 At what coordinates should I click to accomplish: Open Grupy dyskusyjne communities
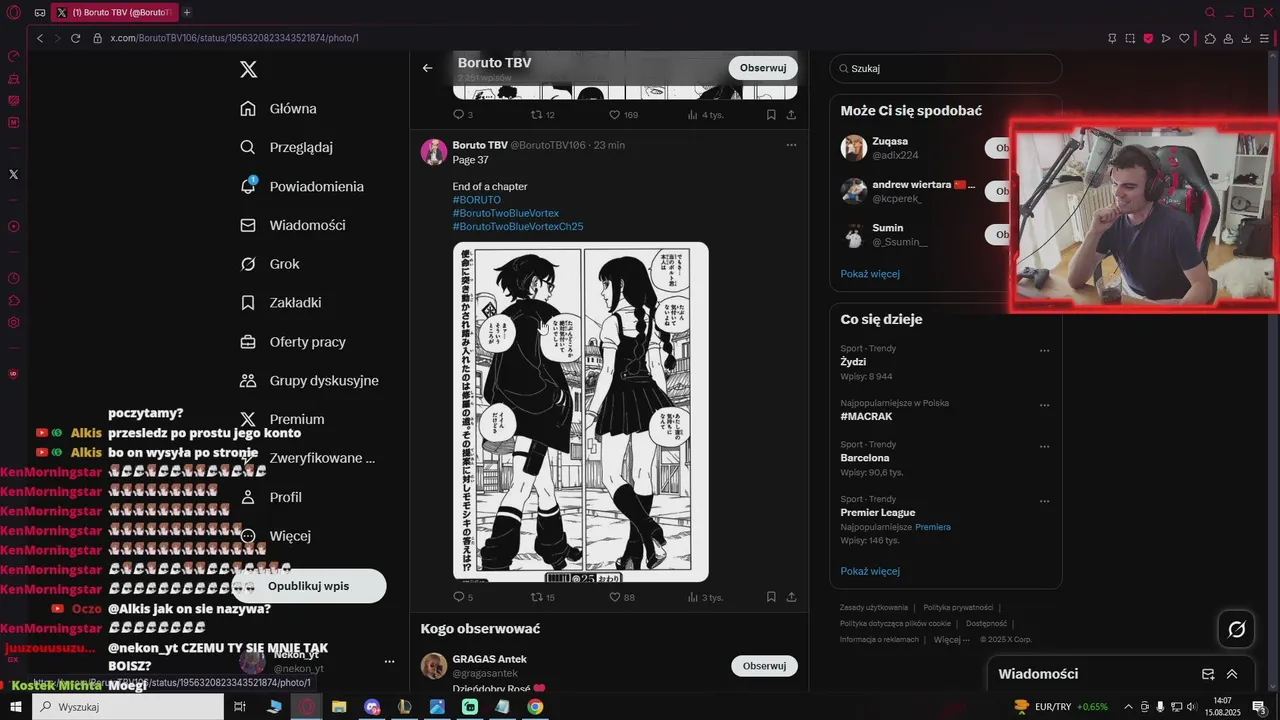click(x=309, y=380)
